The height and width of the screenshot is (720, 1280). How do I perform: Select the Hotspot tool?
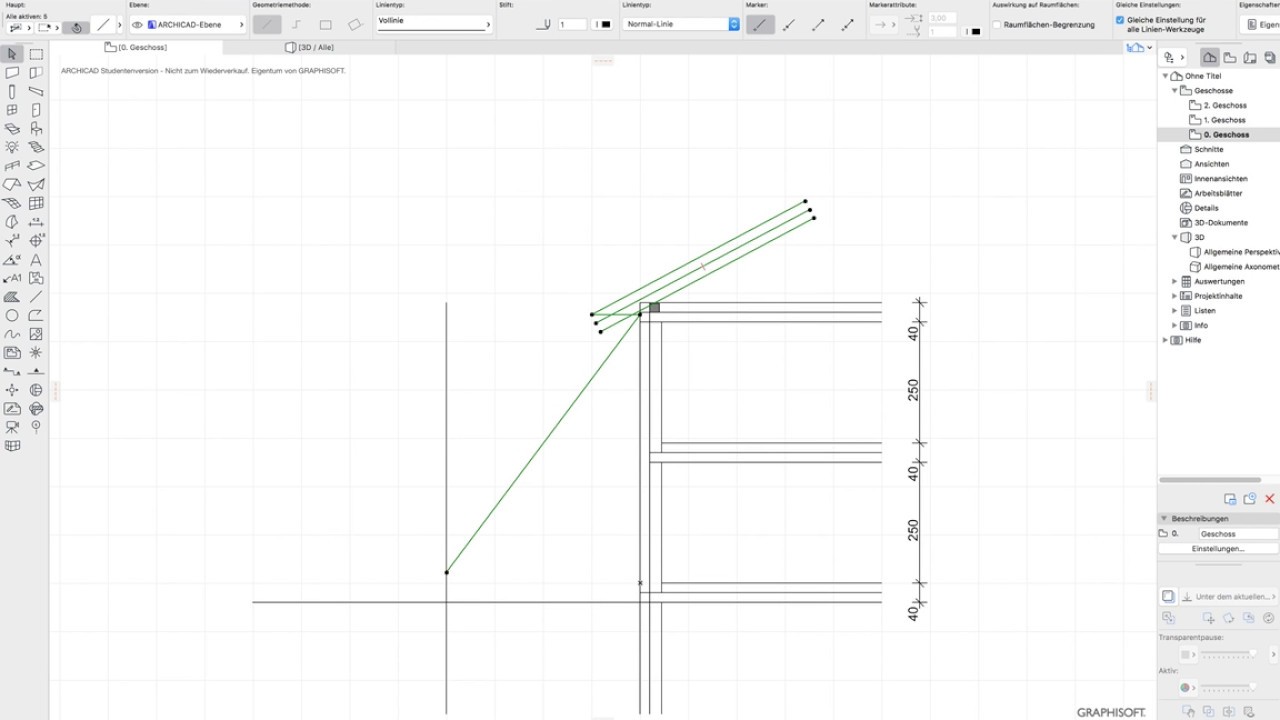[x=36, y=353]
